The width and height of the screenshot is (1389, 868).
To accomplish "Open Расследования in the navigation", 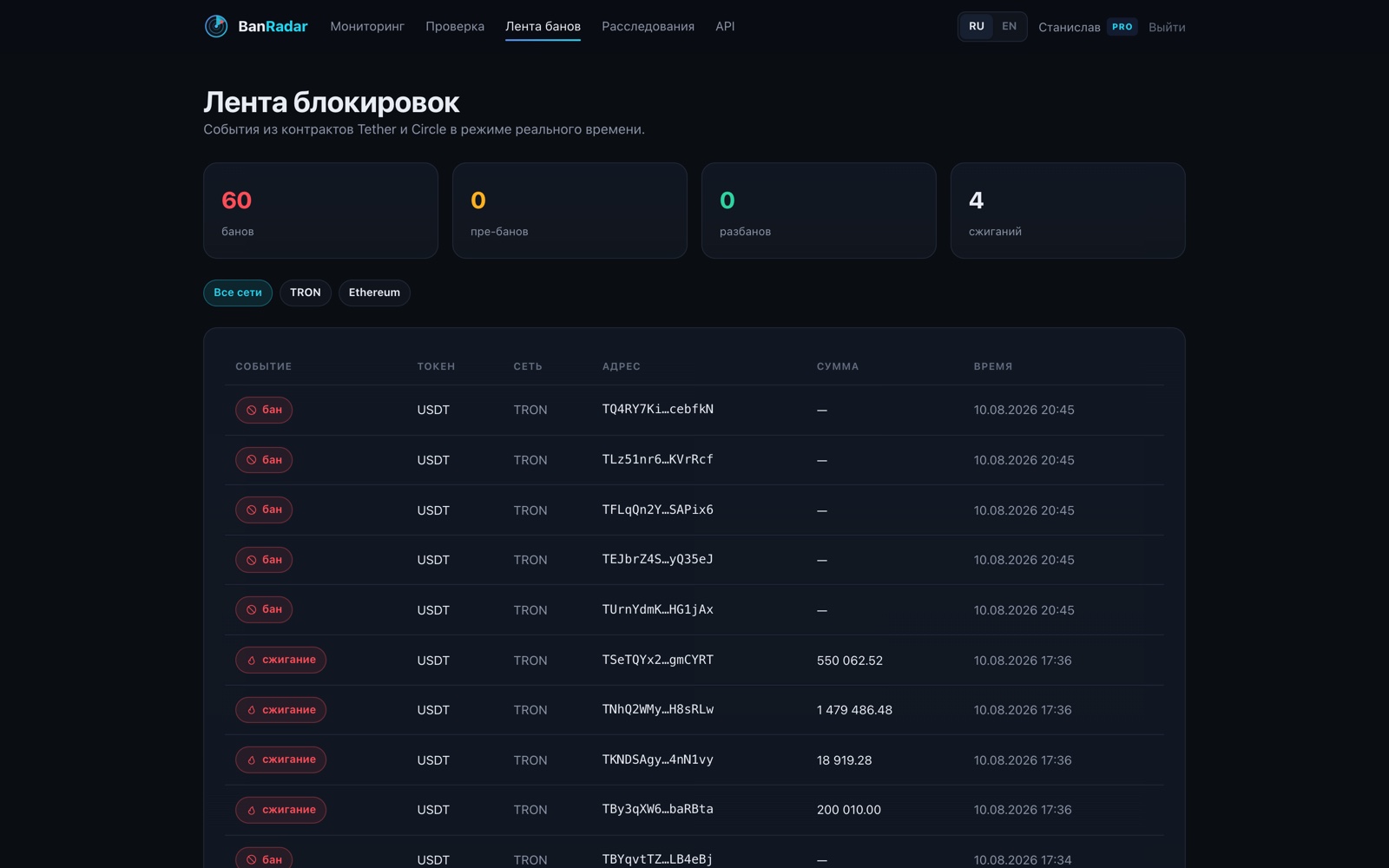I will 648,27.
